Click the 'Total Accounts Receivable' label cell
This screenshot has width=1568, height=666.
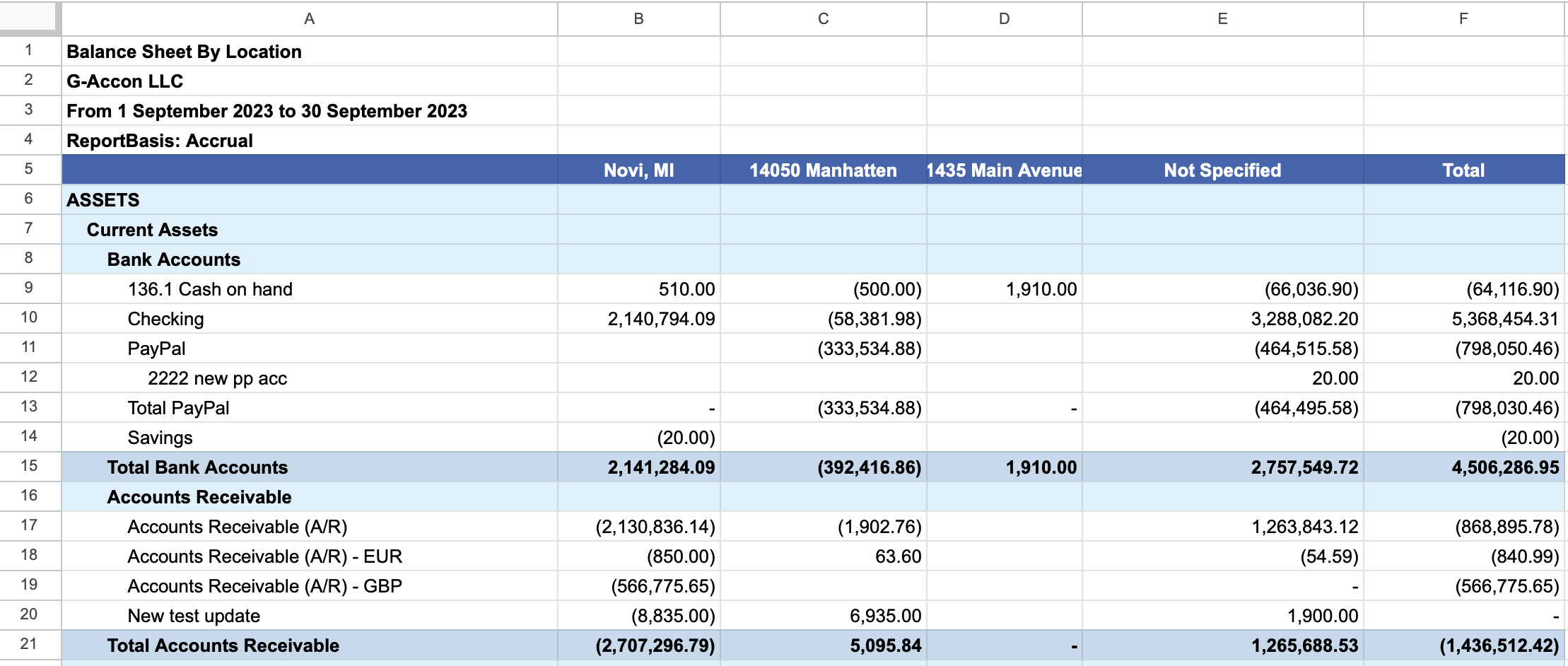tap(309, 645)
